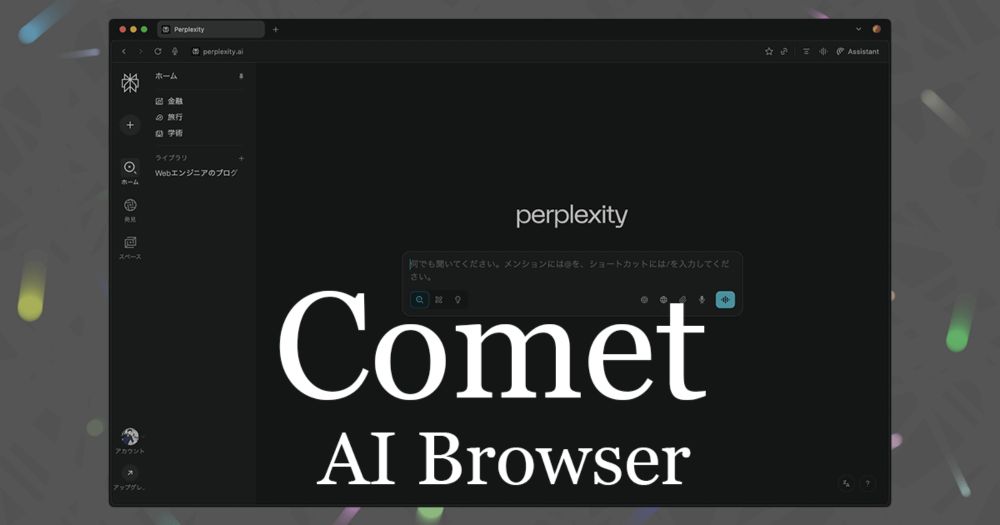Minimize the window with the yellow traffic light
This screenshot has height=525, width=1000.
pos(133,29)
